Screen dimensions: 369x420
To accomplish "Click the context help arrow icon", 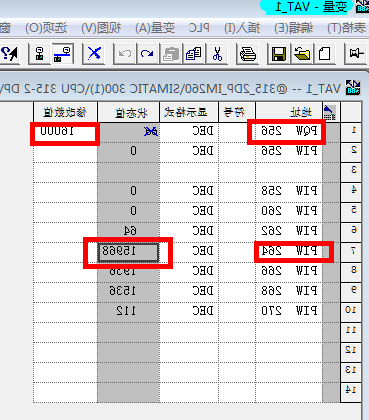I will 9,53.
